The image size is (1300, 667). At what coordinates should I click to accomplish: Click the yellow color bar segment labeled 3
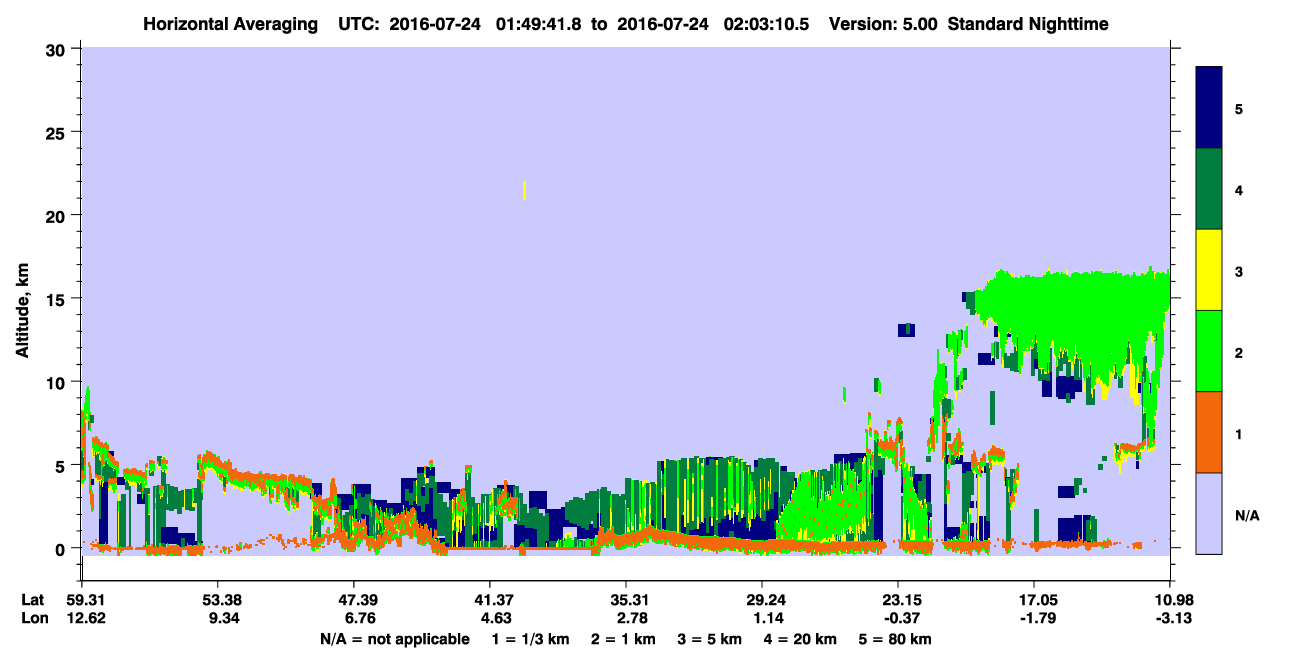(x=1209, y=270)
